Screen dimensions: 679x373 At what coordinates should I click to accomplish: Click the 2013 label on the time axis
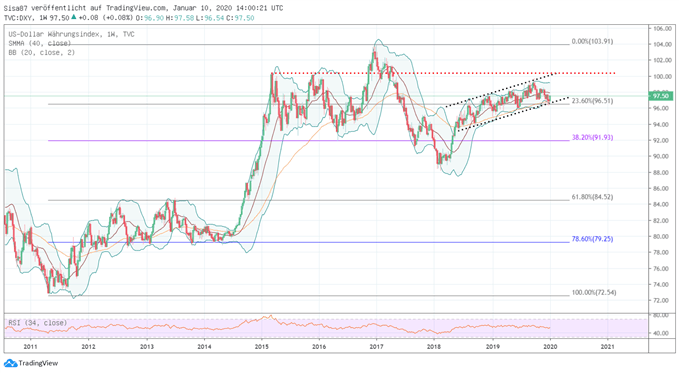pyautogui.click(x=146, y=347)
